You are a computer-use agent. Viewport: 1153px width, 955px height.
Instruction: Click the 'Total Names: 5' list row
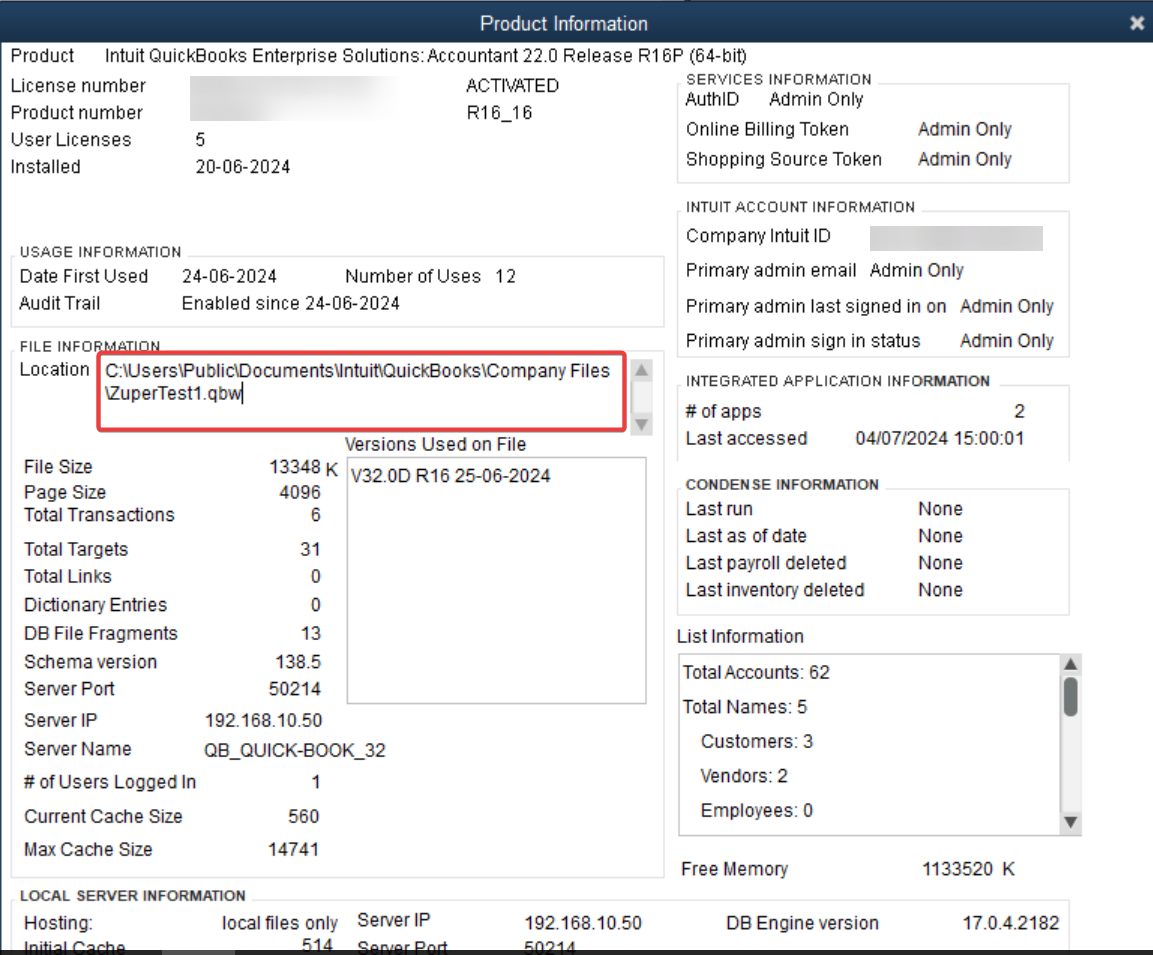(744, 707)
